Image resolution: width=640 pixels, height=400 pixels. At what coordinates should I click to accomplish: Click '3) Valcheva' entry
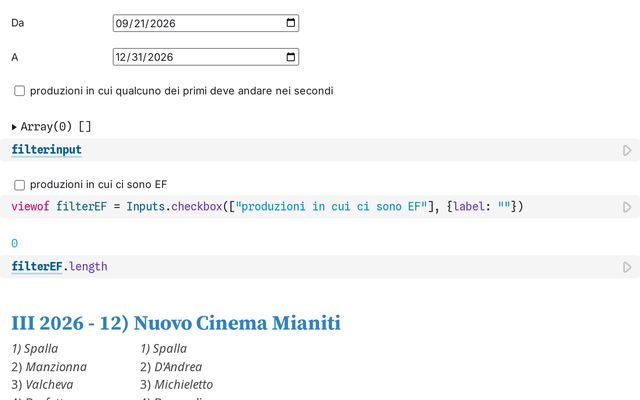pyautogui.click(x=42, y=384)
